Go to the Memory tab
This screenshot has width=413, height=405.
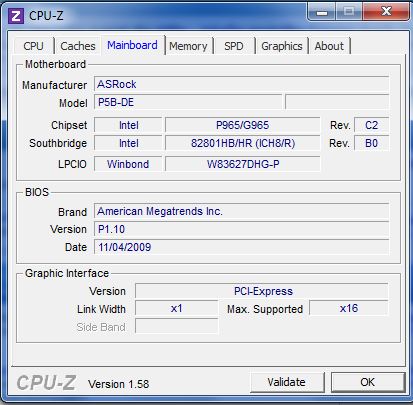tap(188, 46)
